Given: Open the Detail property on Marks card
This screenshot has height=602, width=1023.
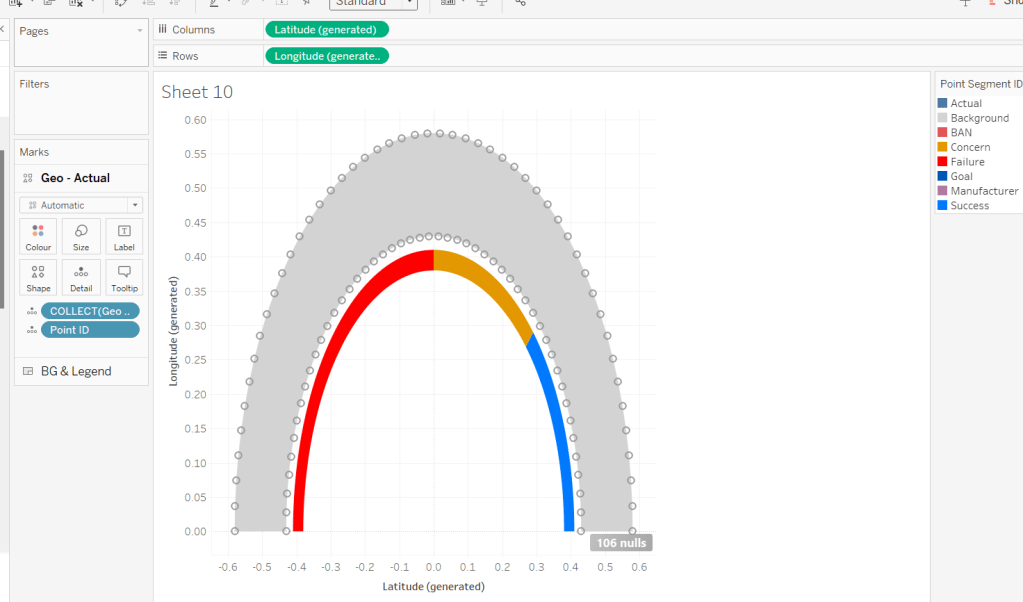Looking at the screenshot, I should point(81,278).
